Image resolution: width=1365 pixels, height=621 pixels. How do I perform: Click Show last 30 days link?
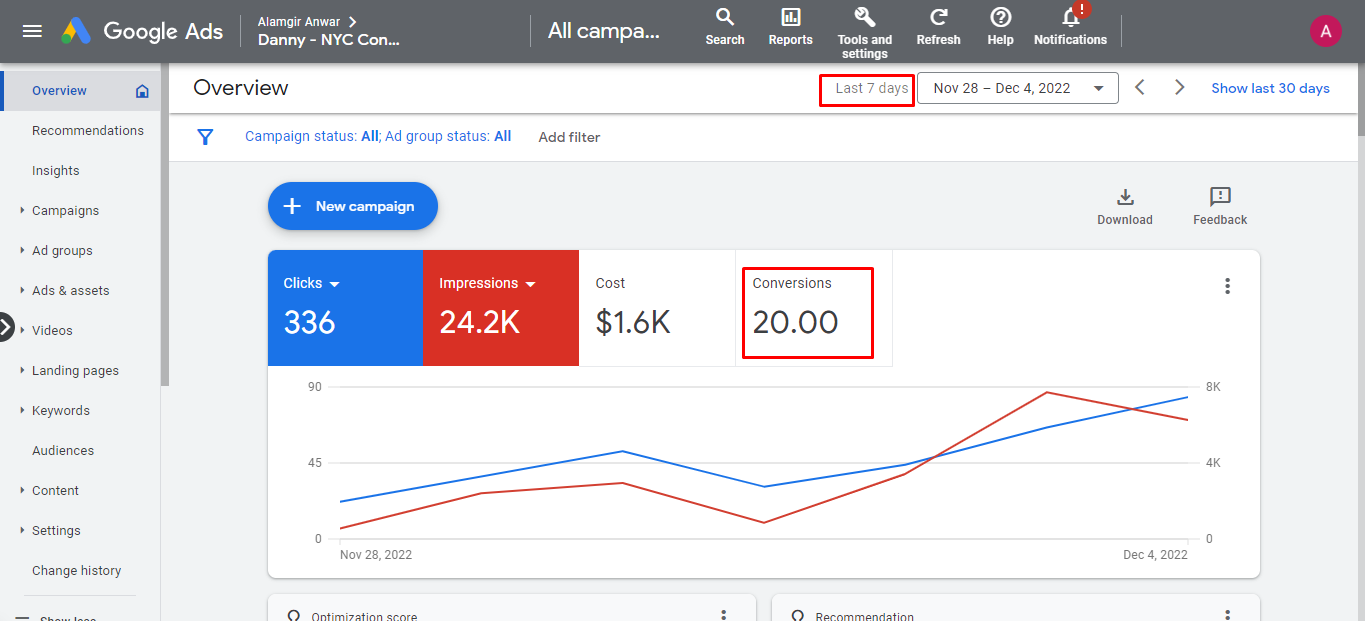pyautogui.click(x=1270, y=88)
